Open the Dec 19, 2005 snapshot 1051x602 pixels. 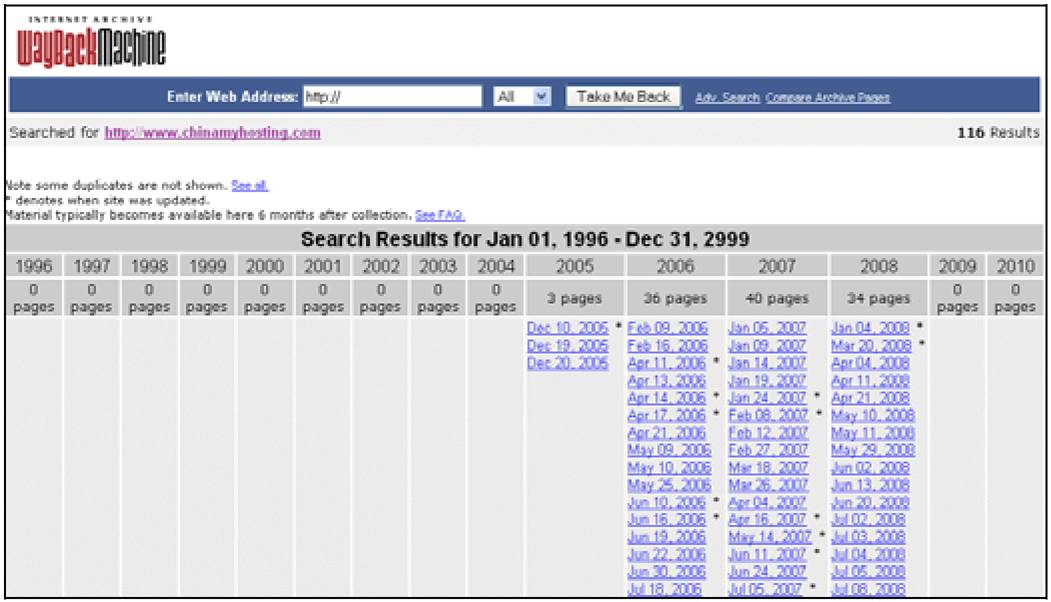567,345
